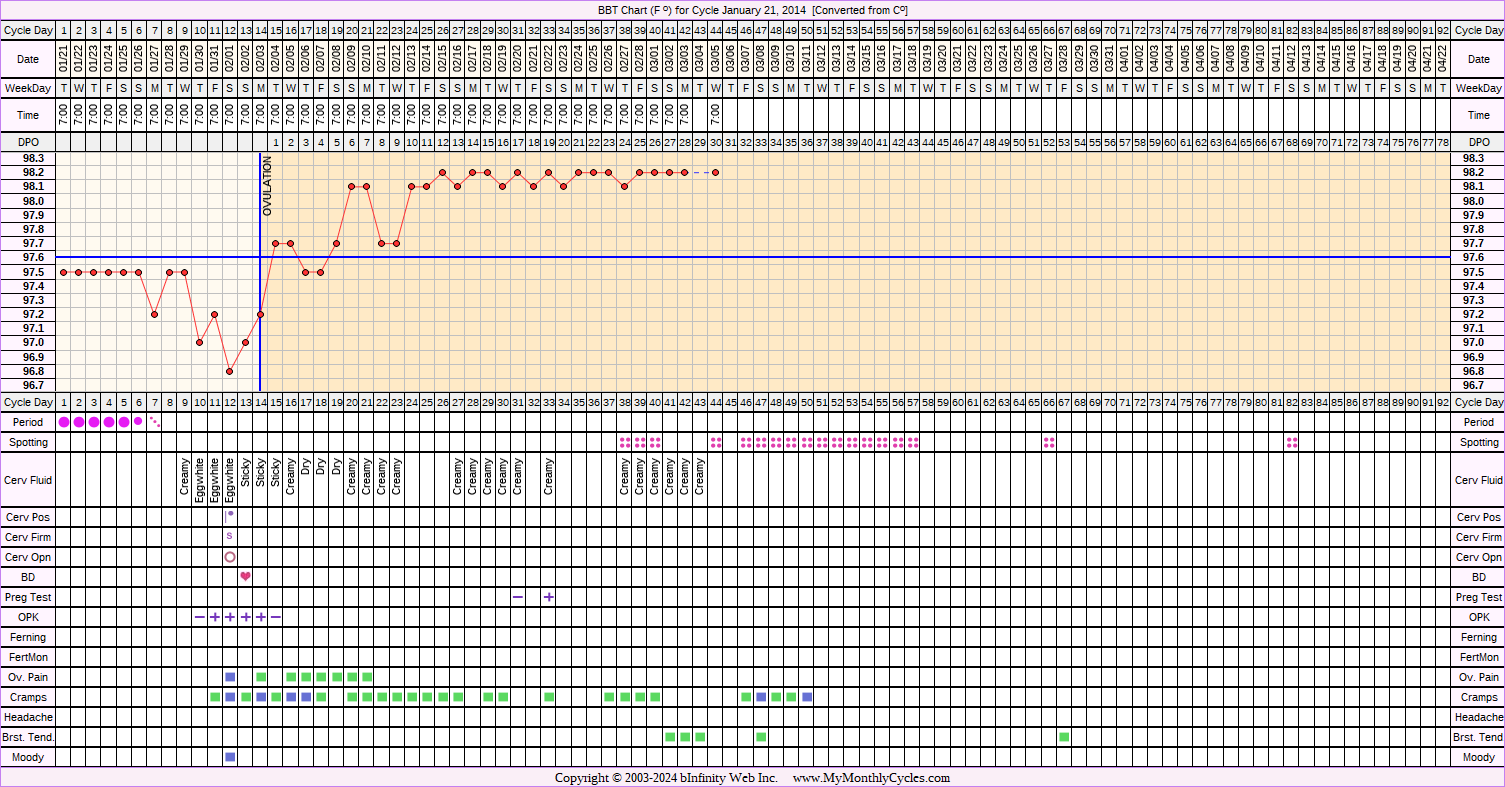Open the www.MyMonthlyCycles.com link in the footer
The width and height of the screenshot is (1505, 787).
[x=871, y=778]
